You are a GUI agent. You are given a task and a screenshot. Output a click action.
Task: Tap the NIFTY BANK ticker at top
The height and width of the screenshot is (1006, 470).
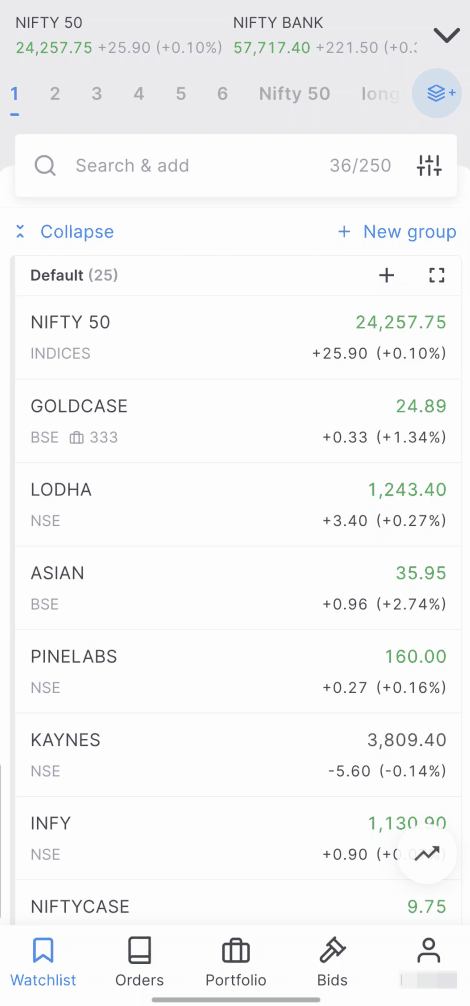324,35
